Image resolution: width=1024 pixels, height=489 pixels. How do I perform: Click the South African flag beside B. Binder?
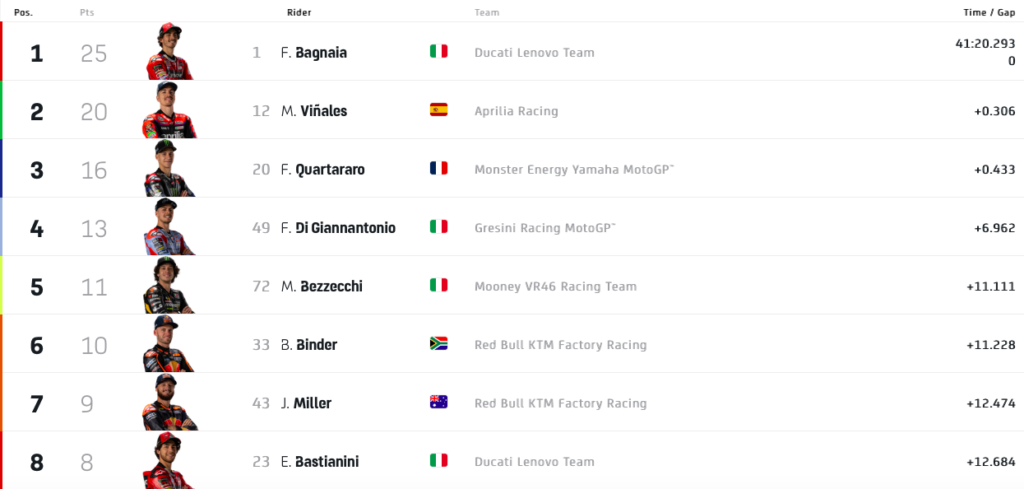click(438, 344)
